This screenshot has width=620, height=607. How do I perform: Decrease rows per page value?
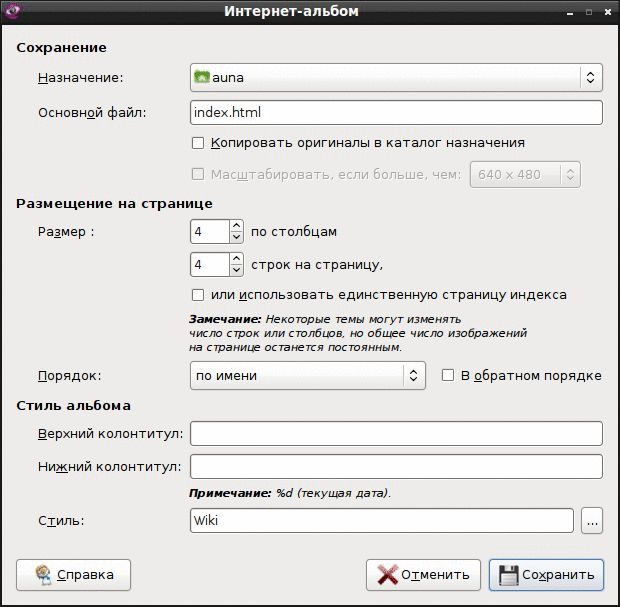[236, 270]
